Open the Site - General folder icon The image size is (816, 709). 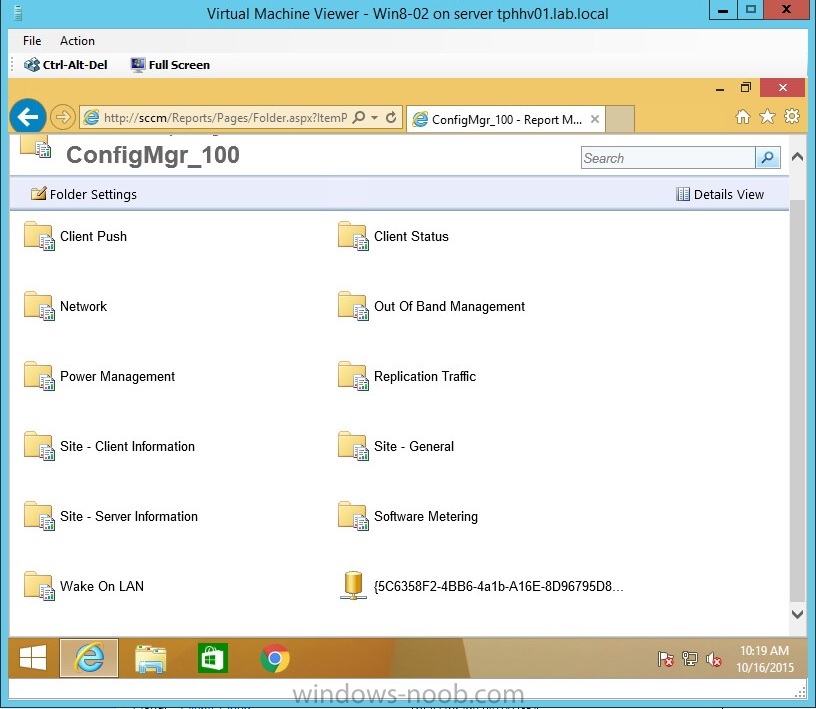pos(353,446)
